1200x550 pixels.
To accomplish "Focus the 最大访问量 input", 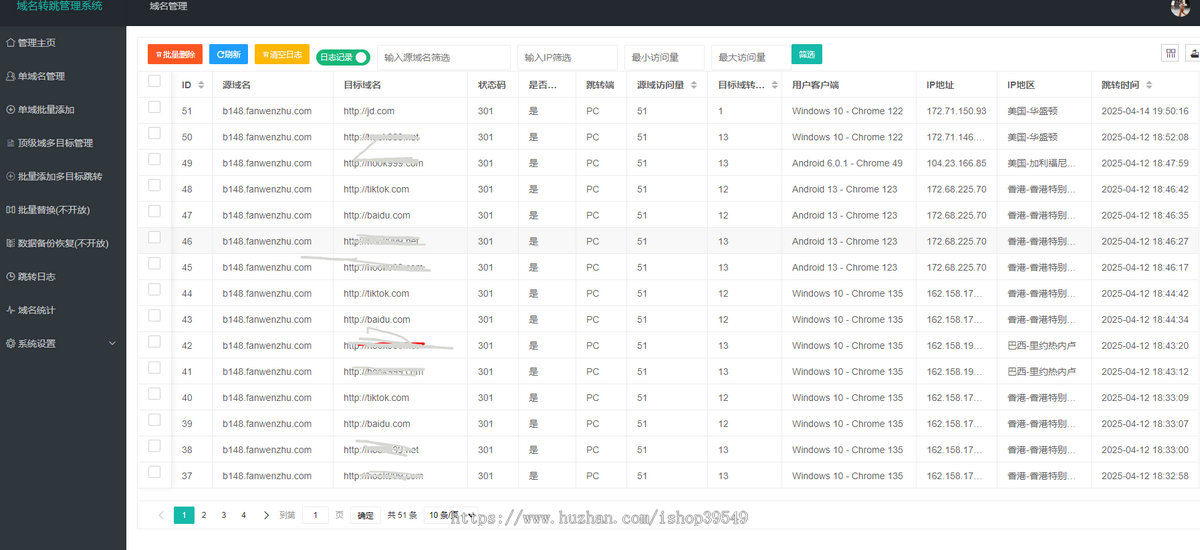I will click(x=750, y=57).
